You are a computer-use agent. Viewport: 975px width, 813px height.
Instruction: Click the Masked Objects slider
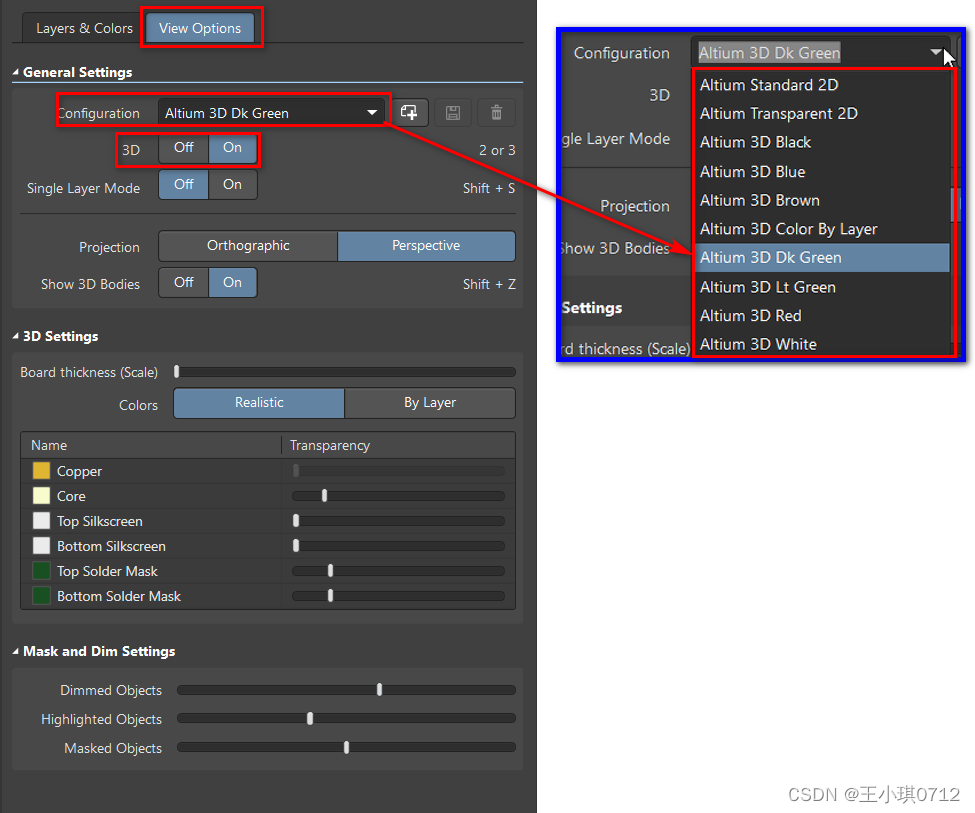tap(346, 747)
